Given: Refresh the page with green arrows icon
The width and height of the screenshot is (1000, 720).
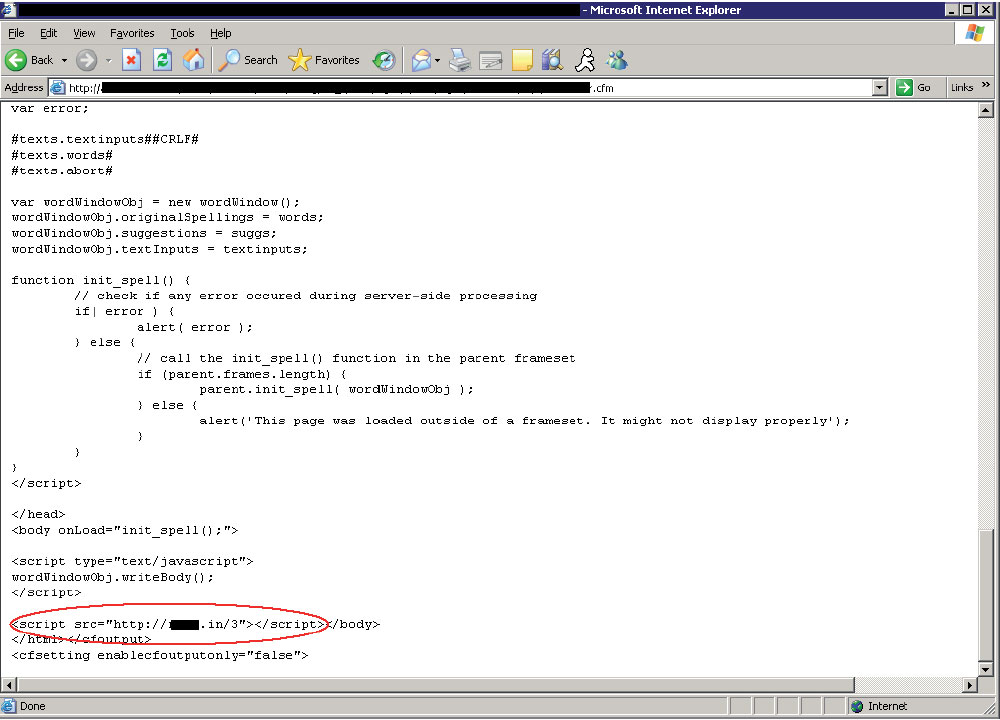Looking at the screenshot, I should click(163, 60).
